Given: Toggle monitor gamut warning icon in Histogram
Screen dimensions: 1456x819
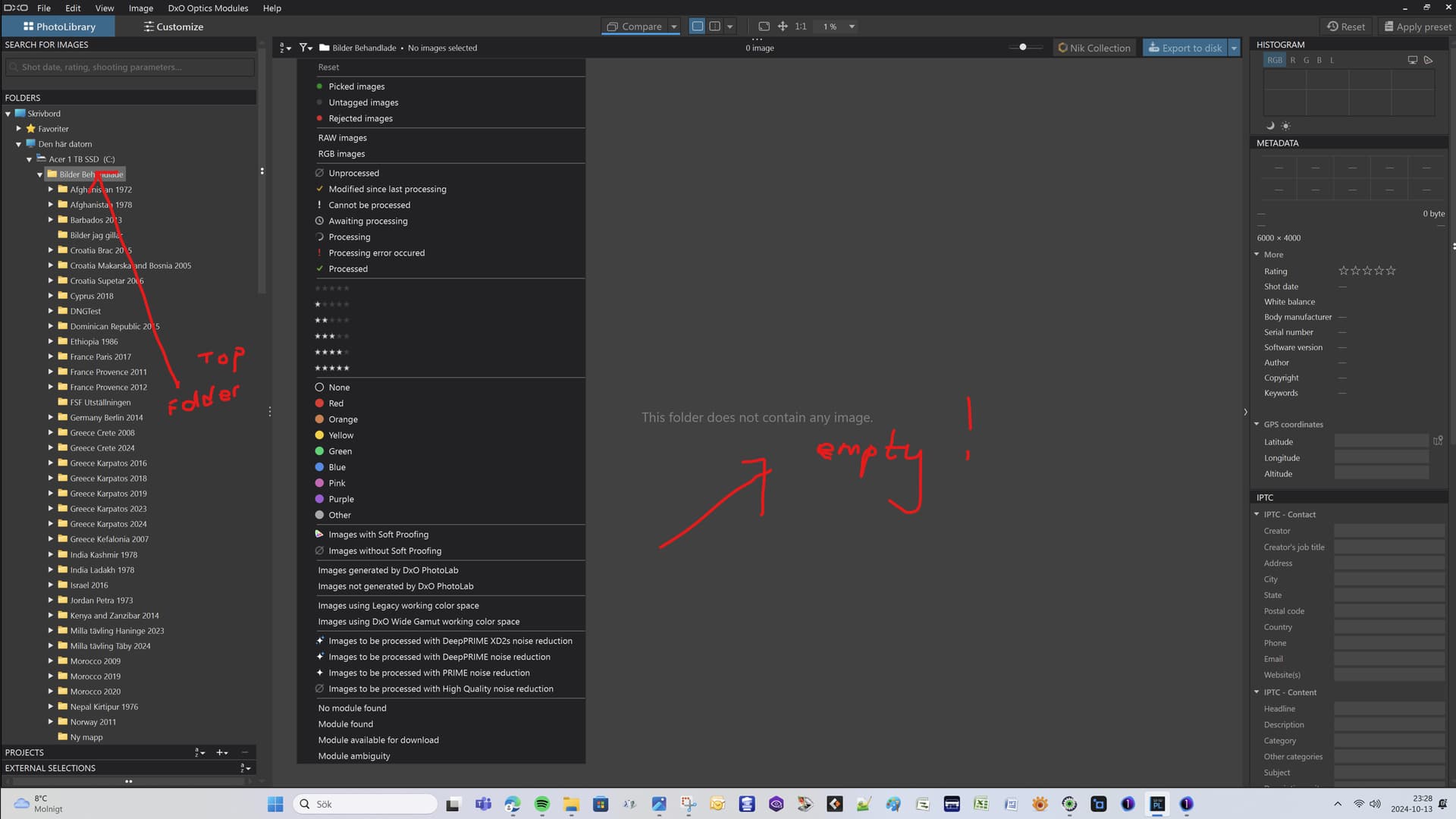Looking at the screenshot, I should pyautogui.click(x=1412, y=60).
